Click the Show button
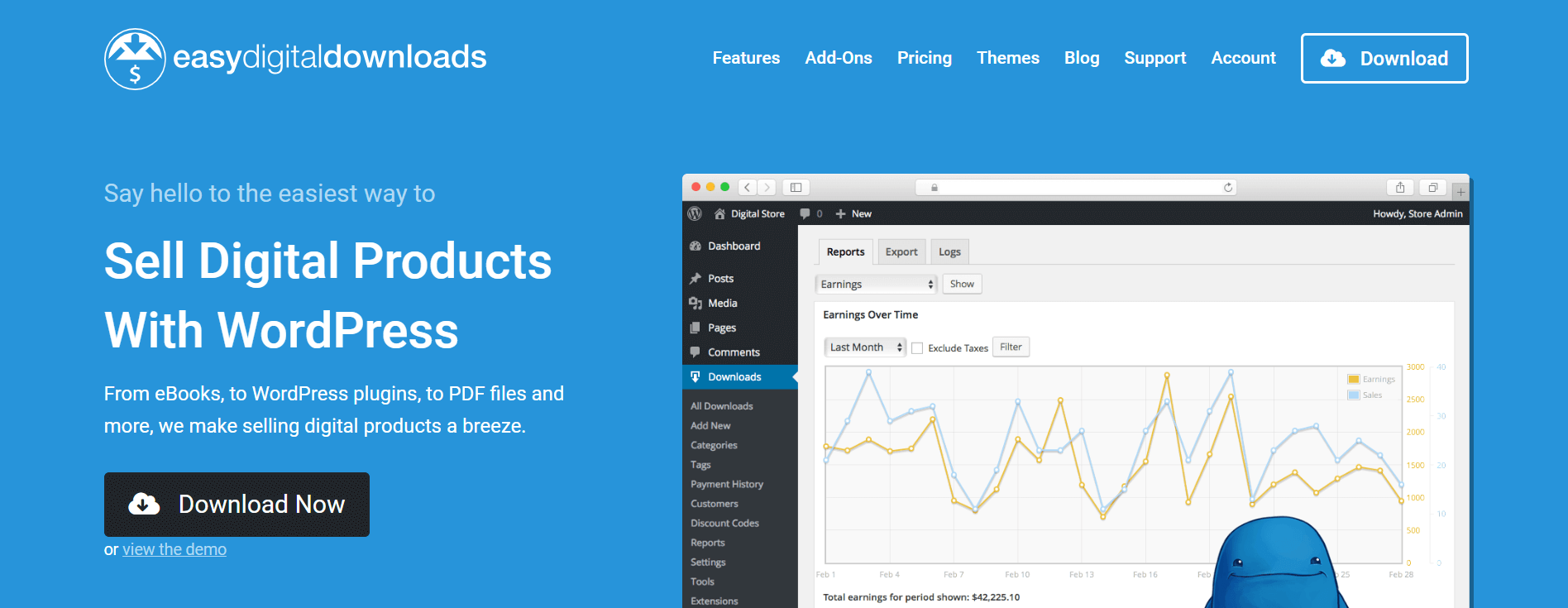Image resolution: width=1568 pixels, height=608 pixels. tap(962, 284)
